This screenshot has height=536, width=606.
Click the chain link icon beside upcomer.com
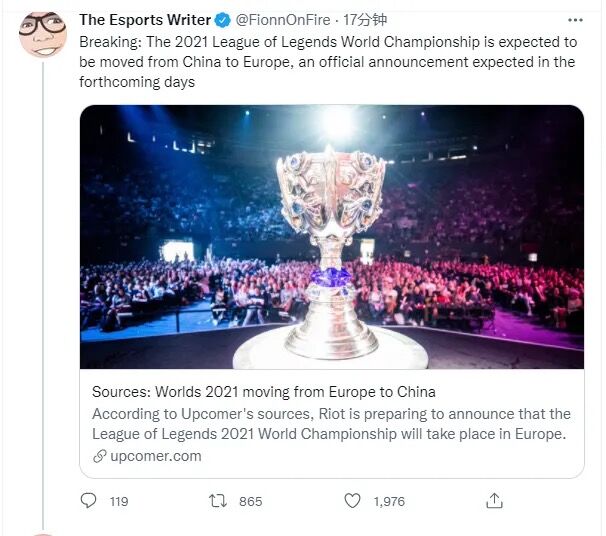click(x=99, y=456)
